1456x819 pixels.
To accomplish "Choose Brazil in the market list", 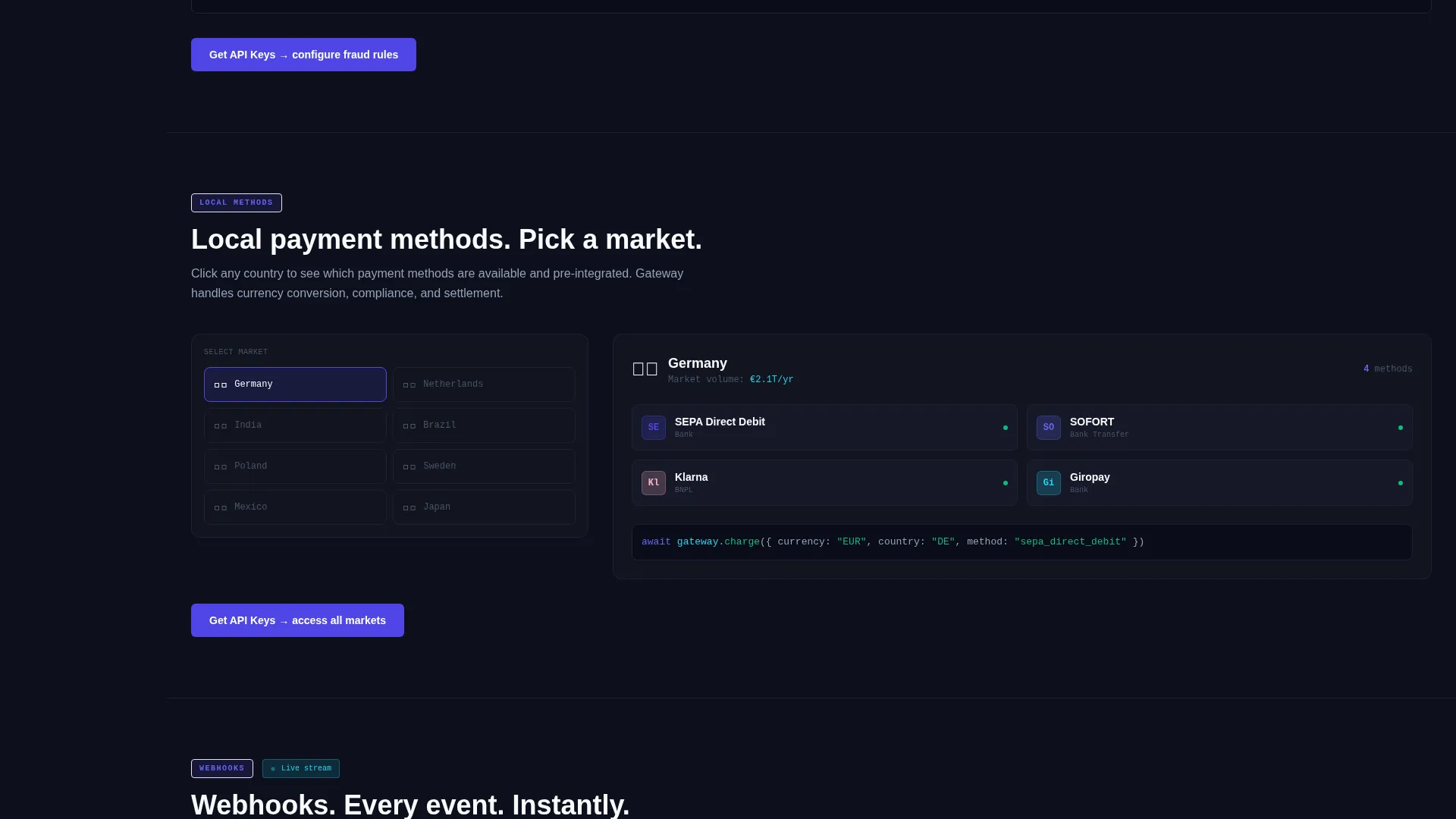I will pyautogui.click(x=484, y=425).
